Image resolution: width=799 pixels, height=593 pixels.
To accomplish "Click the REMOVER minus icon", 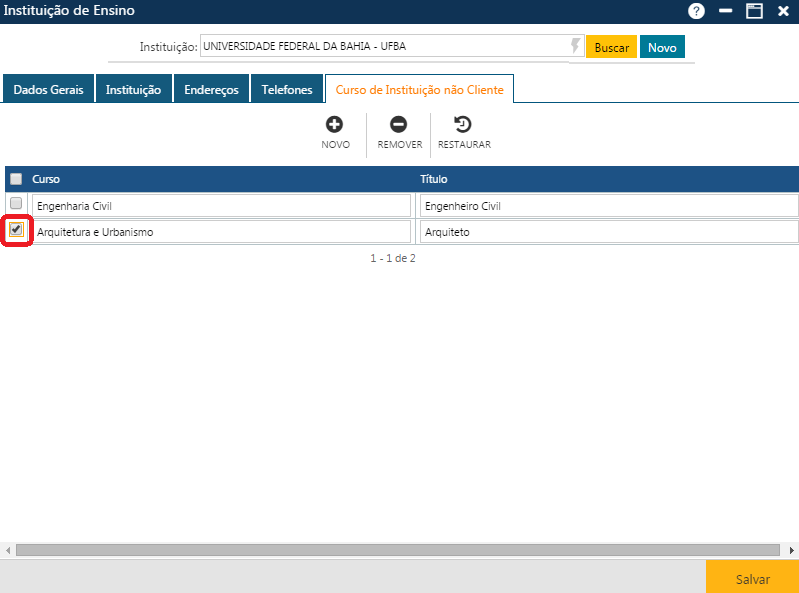I will (399, 125).
